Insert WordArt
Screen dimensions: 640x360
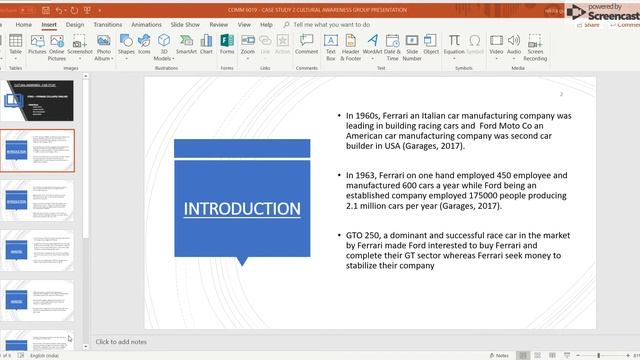[x=372, y=47]
